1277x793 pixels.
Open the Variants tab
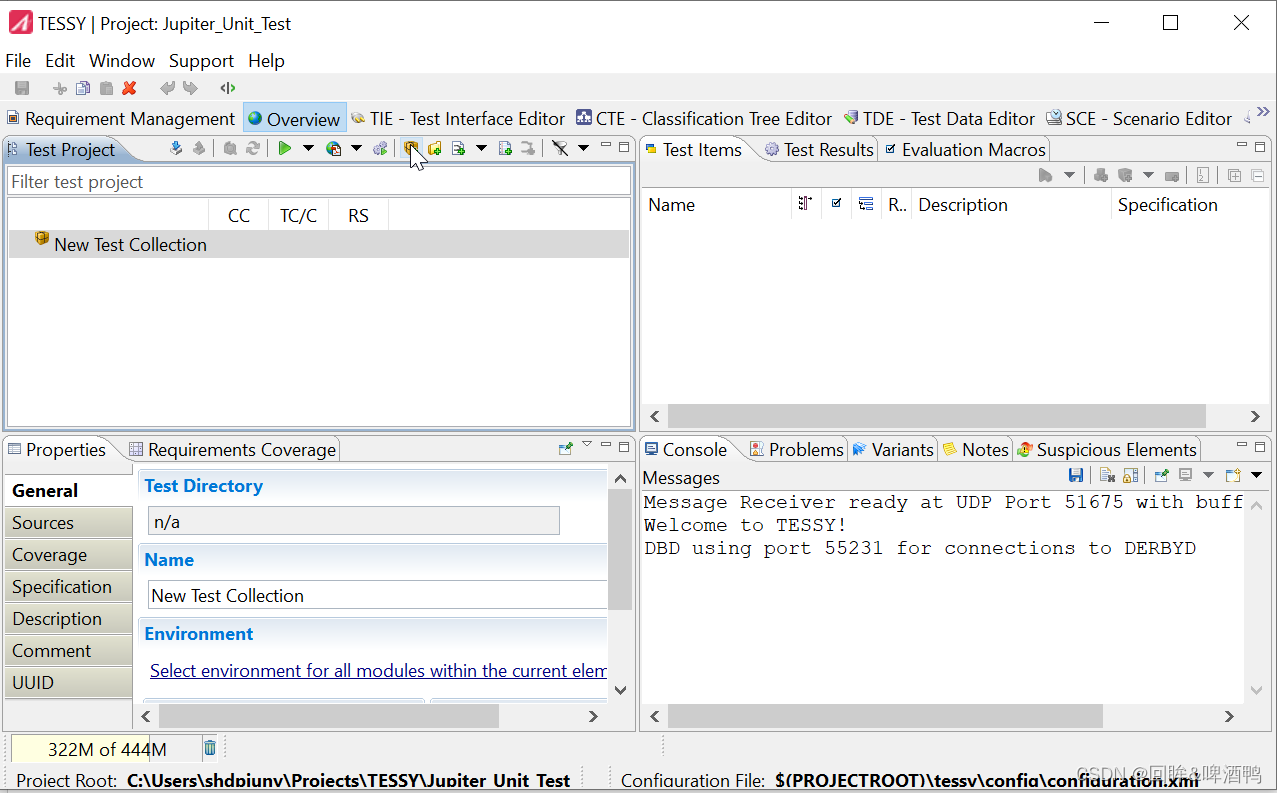pyautogui.click(x=892, y=450)
